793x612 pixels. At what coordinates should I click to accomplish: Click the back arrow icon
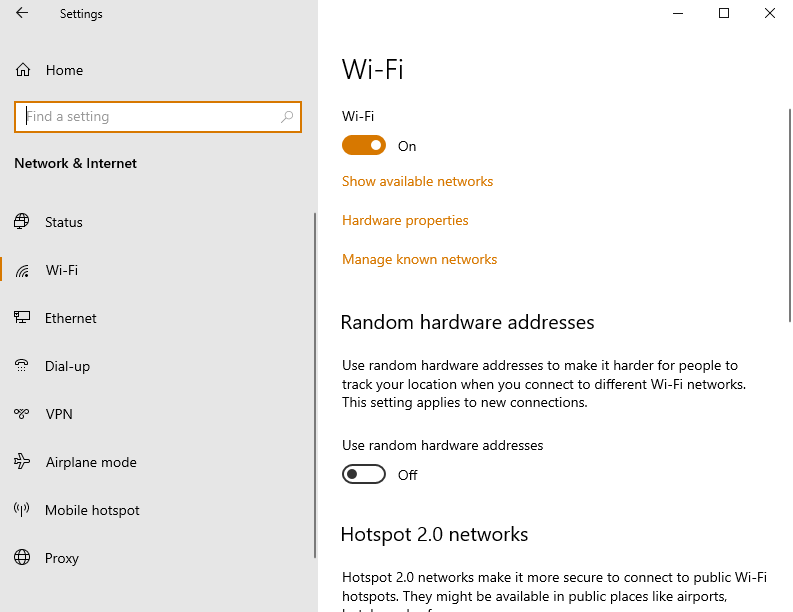tap(22, 13)
